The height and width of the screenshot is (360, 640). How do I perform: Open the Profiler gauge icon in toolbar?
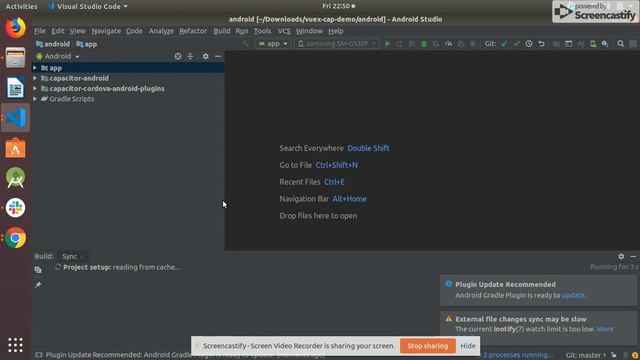[x=449, y=44]
